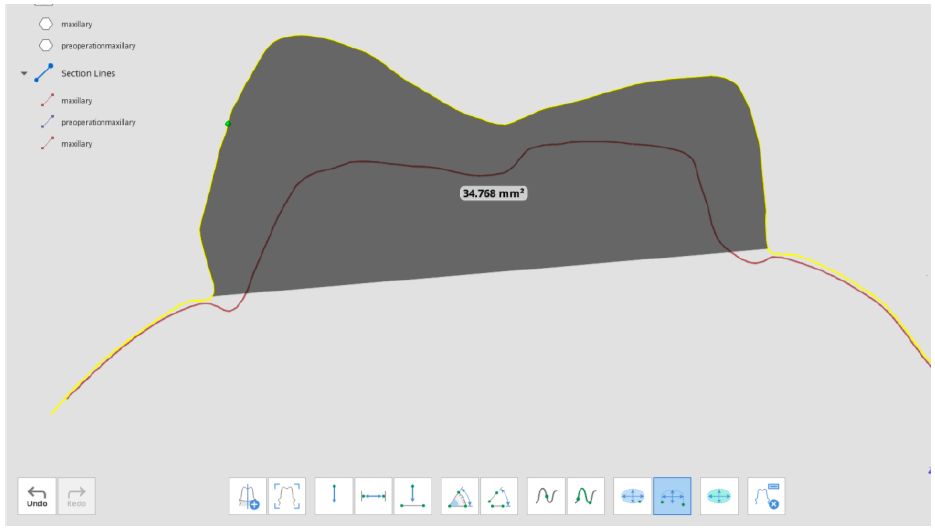
Task: Click the blue line icon of preoperationmaxillary section
Action: (x=47, y=122)
